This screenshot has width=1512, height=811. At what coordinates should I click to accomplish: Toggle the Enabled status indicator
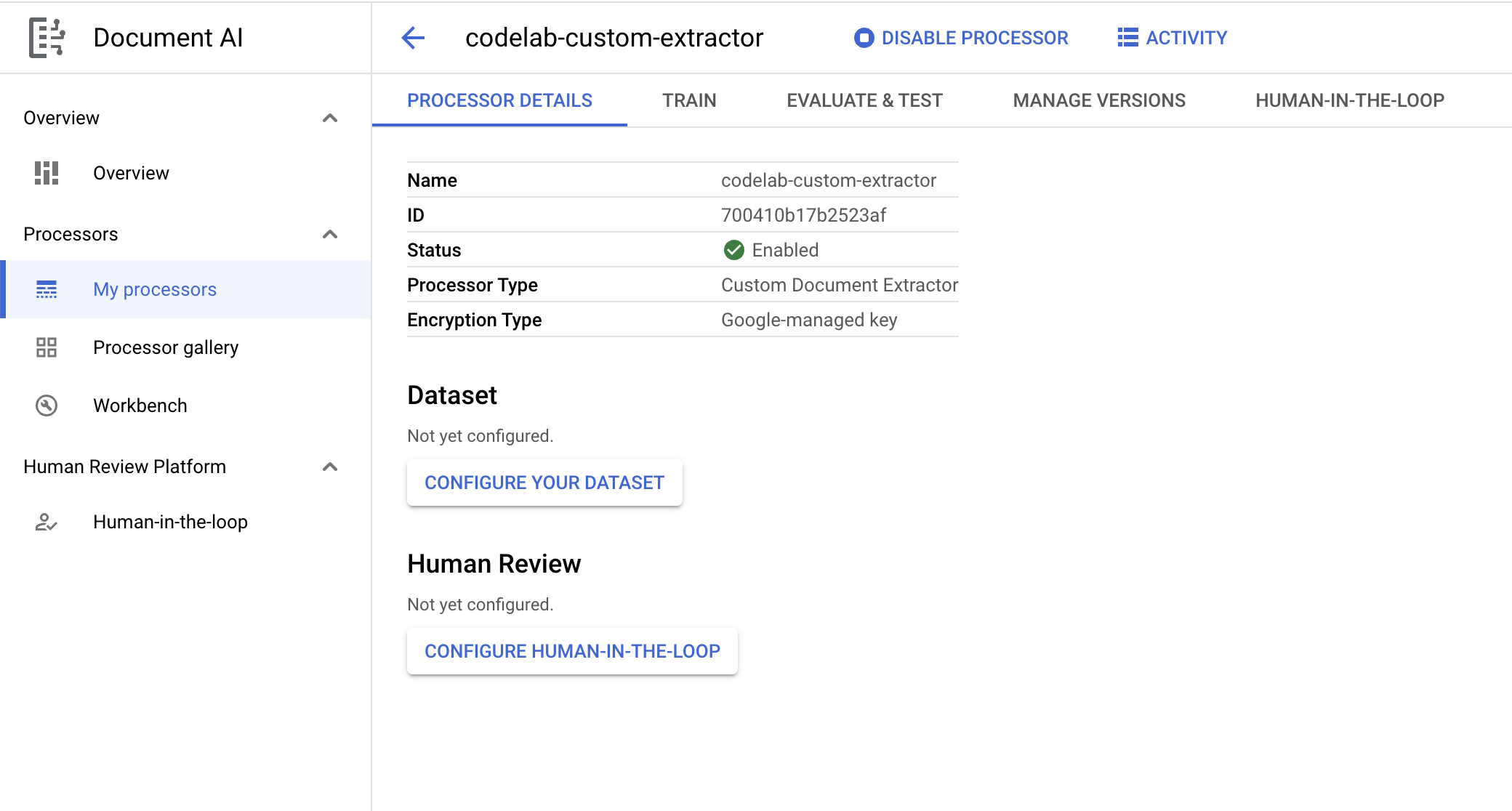[x=733, y=250]
